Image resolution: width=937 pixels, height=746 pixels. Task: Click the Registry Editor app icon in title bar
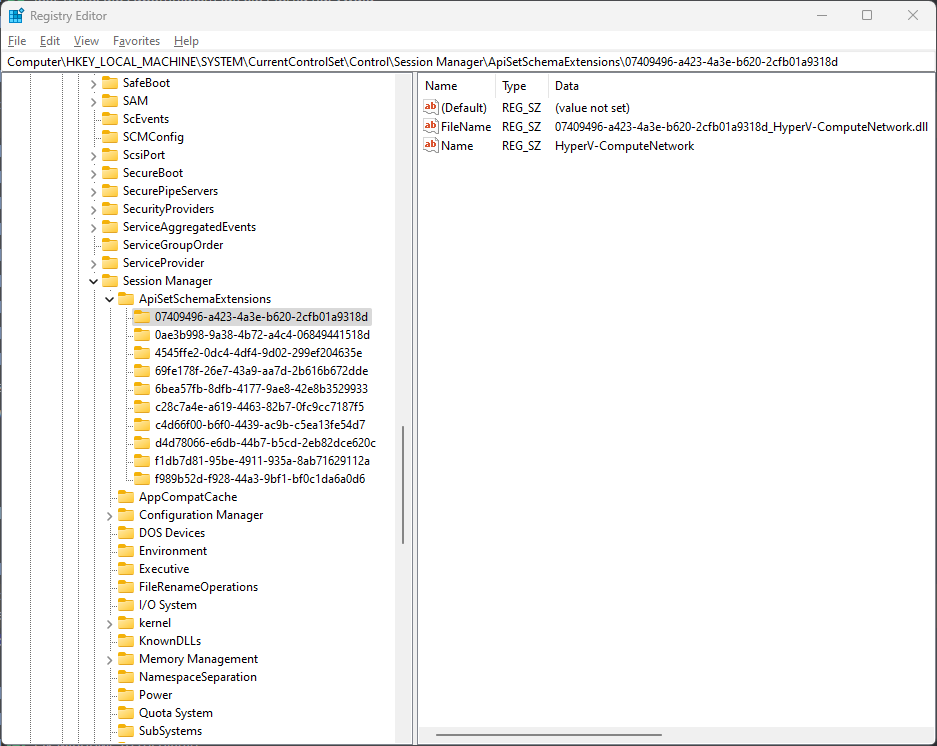pyautogui.click(x=16, y=16)
